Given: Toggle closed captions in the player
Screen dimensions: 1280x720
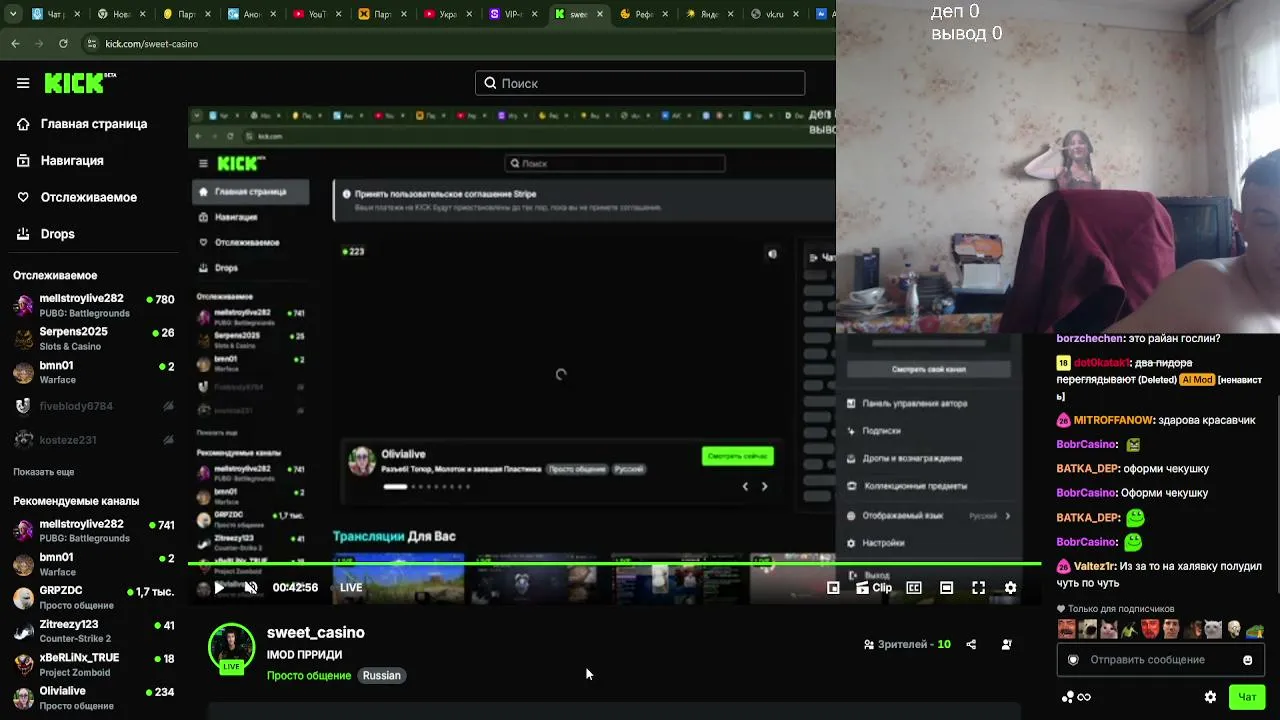Looking at the screenshot, I should coord(914,588).
